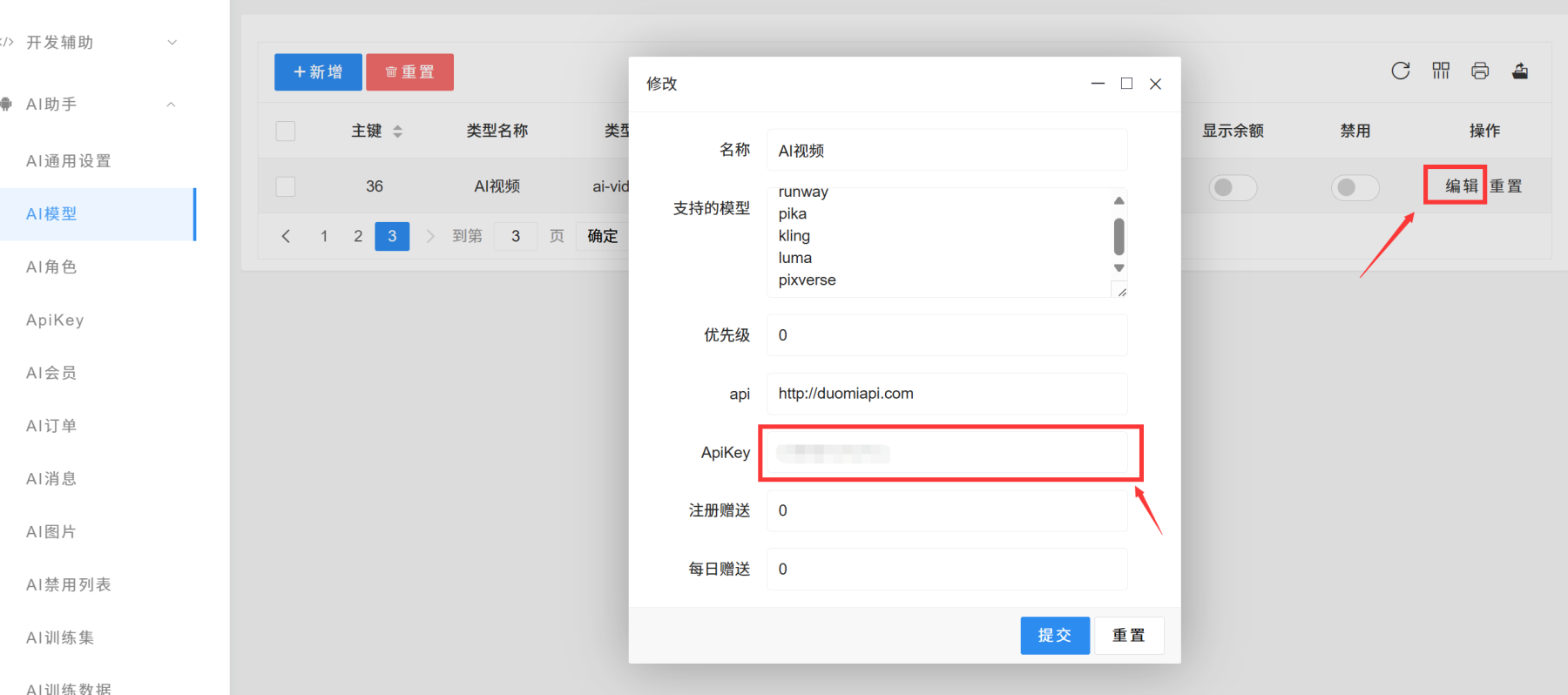Minimize the 修改 dialog
The width and height of the screenshot is (1568, 695).
point(1098,84)
